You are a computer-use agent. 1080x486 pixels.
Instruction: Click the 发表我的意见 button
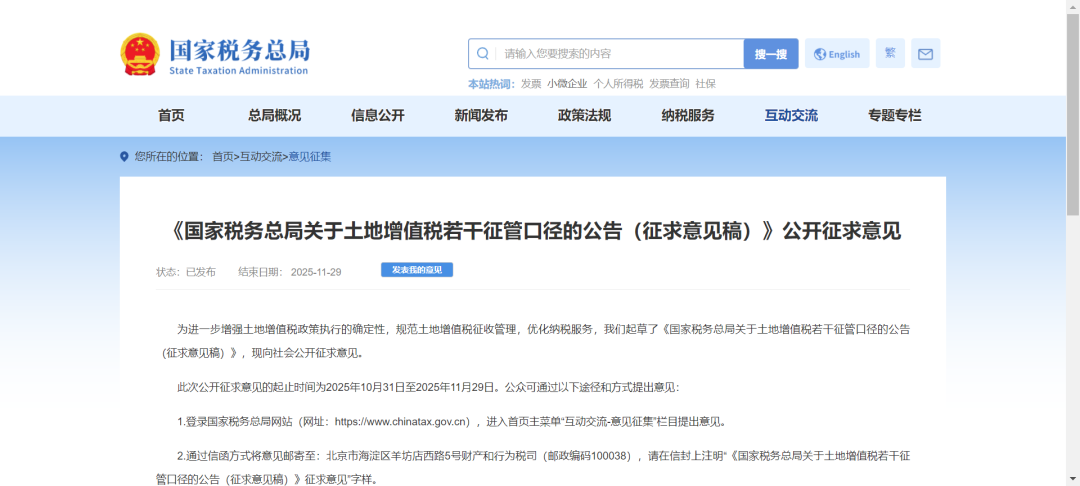pos(417,270)
